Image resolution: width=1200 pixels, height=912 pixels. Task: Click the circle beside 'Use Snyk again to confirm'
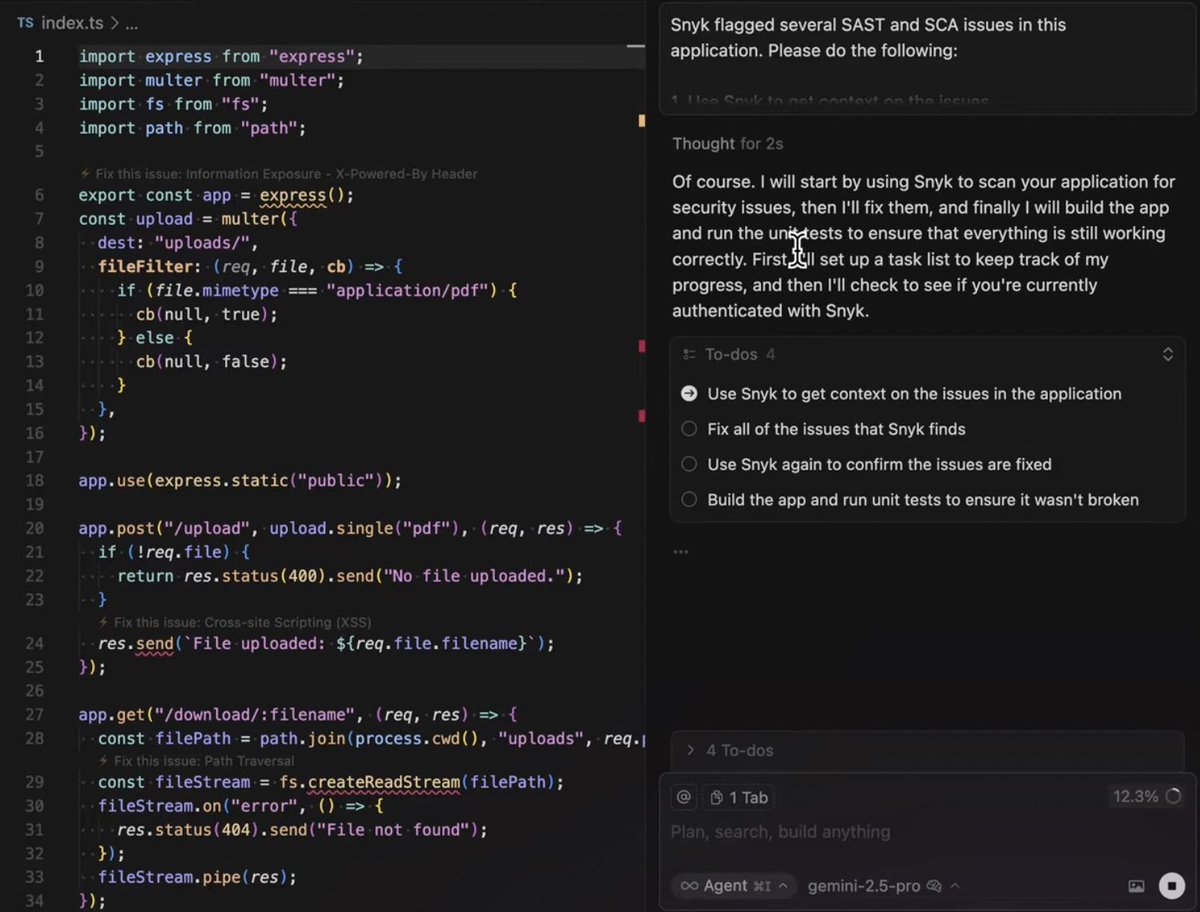tap(689, 464)
